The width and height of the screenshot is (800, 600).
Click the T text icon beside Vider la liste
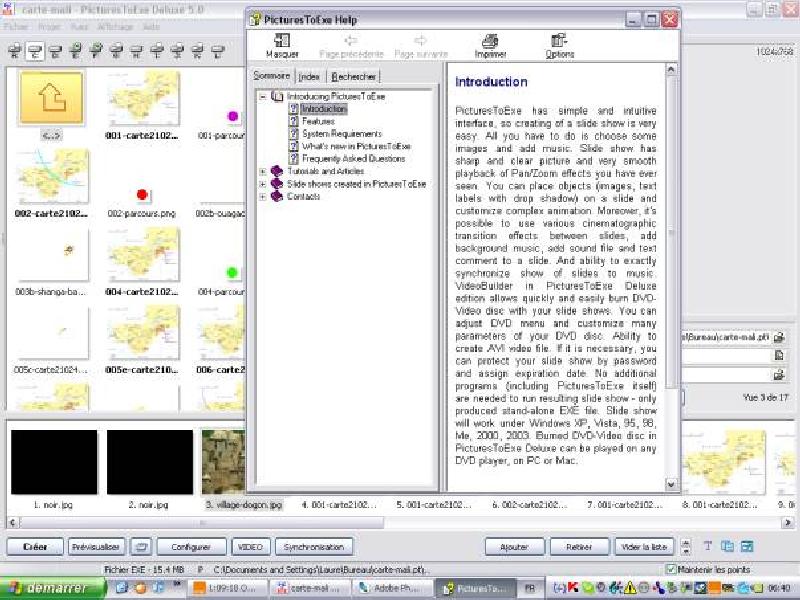[x=708, y=546]
